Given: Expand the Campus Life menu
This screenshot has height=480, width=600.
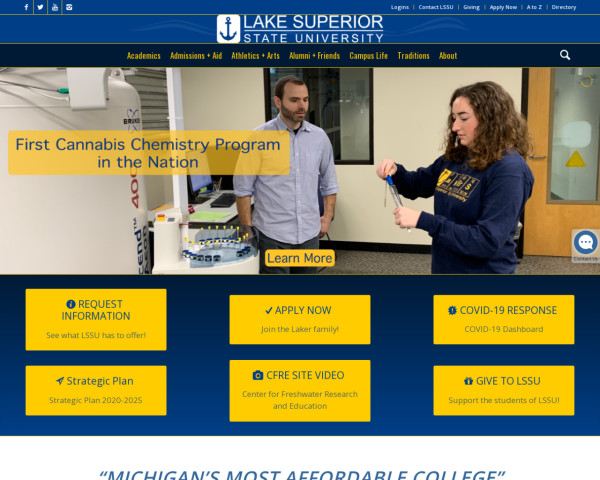Looking at the screenshot, I should pos(368,56).
